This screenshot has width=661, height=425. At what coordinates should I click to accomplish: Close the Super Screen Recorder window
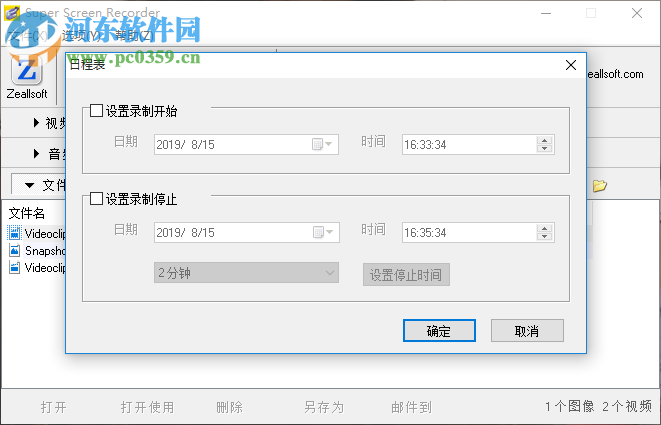point(637,13)
